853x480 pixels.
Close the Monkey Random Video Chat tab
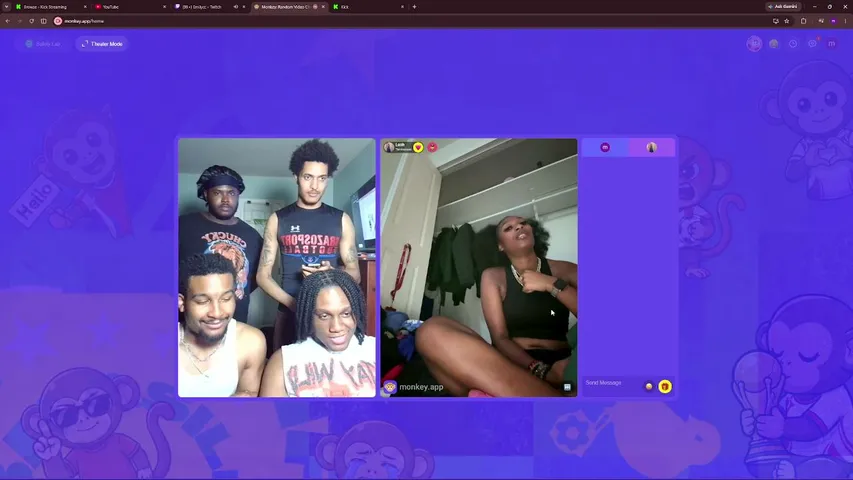(323, 7)
